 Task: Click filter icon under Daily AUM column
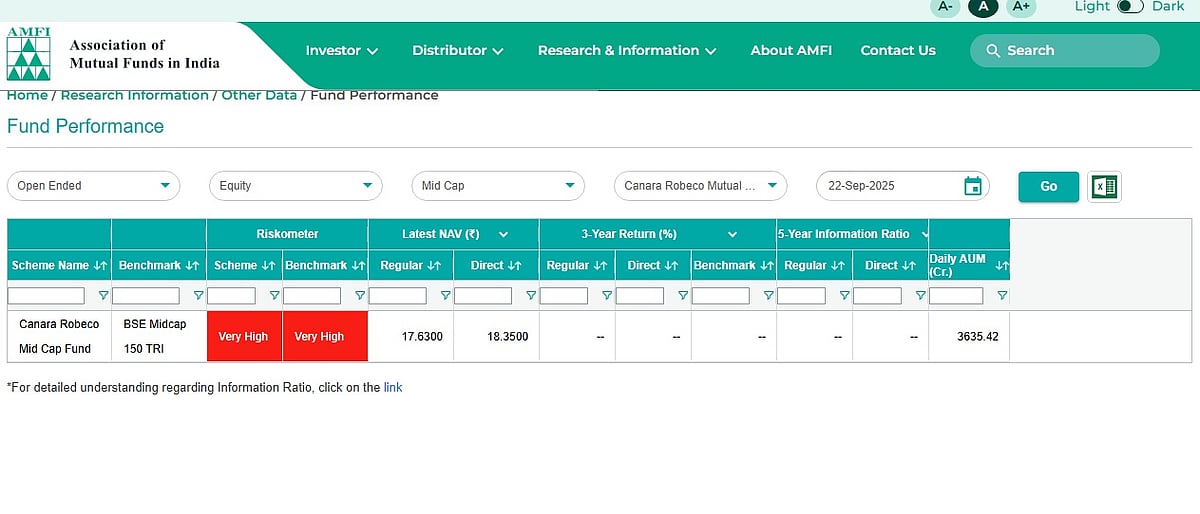coord(1001,296)
